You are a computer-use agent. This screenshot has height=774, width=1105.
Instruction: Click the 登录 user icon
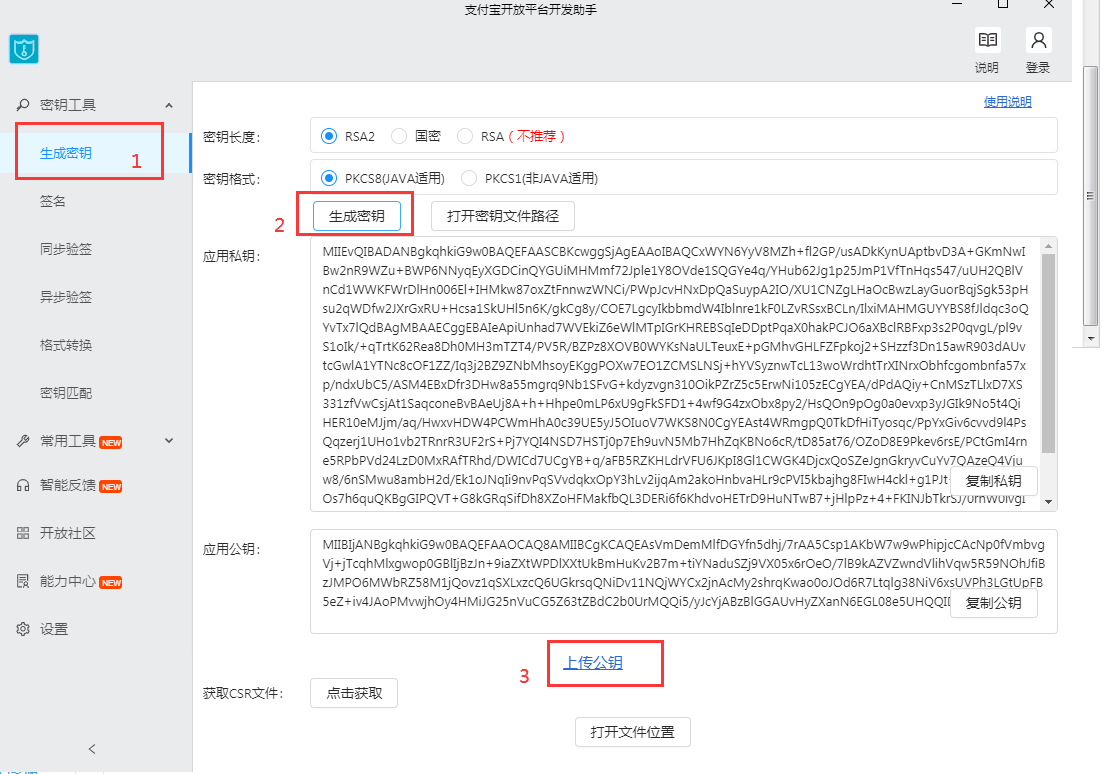[x=1038, y=40]
